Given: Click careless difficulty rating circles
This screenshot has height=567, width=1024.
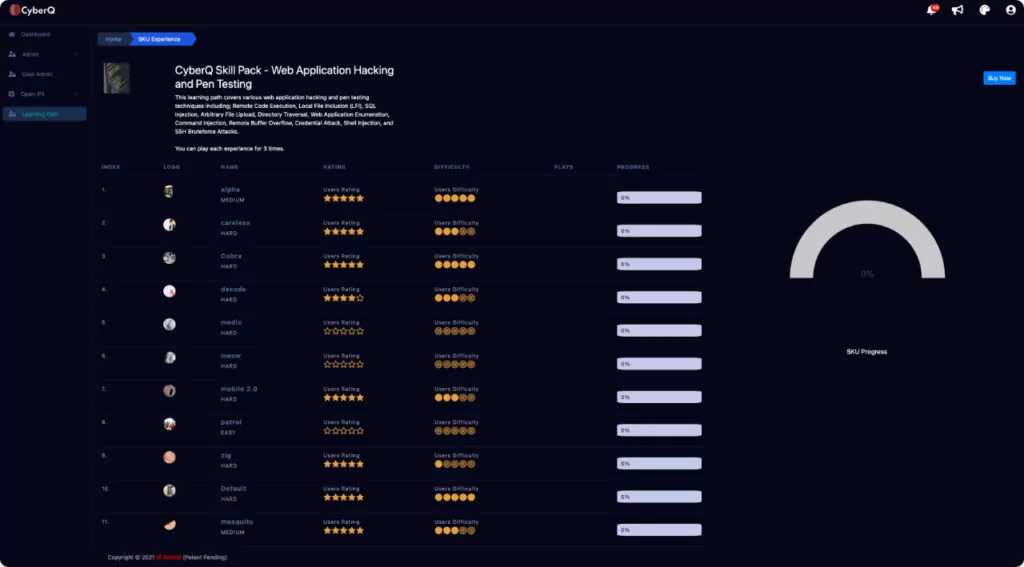Looking at the screenshot, I should 455,231.
